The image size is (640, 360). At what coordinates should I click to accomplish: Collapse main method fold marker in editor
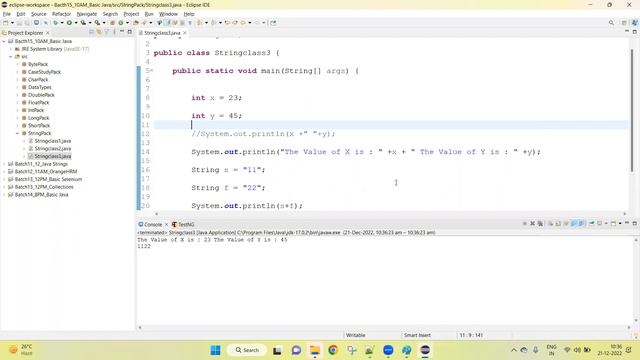pyautogui.click(x=152, y=71)
